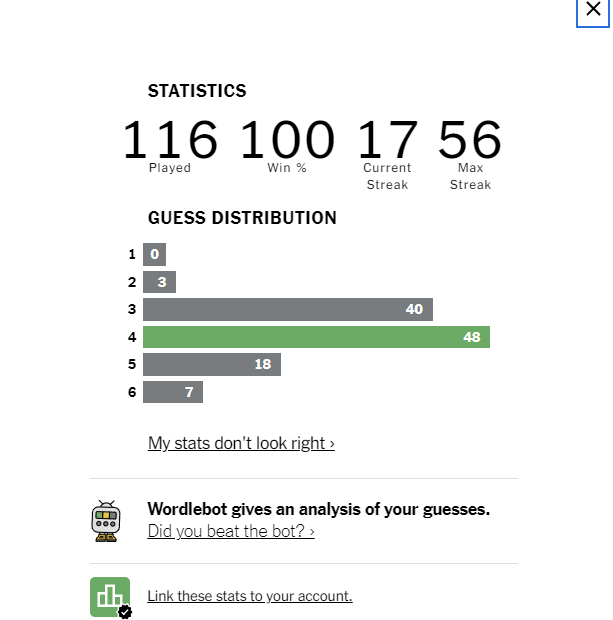Screen dimensions: 613x620
Task: Click the 17 Current Streak number
Action: (x=387, y=139)
